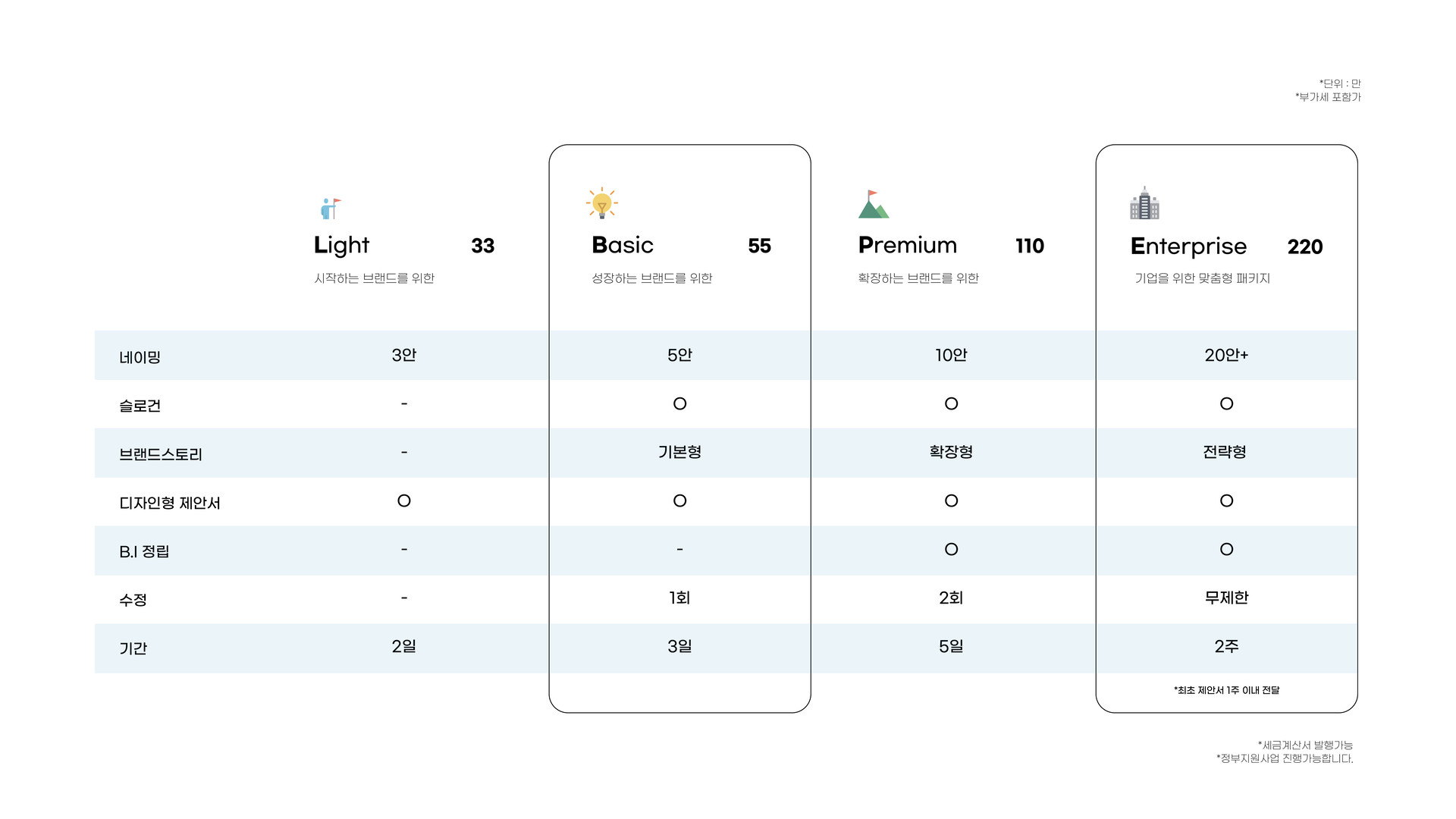Click the Enterprise plan building icon

coord(1144,203)
